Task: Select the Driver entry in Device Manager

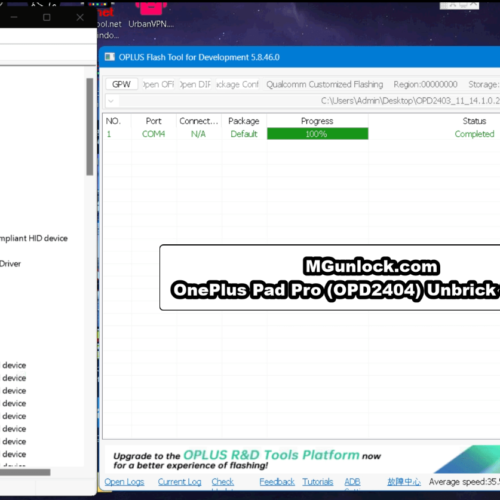Action: tap(10, 264)
